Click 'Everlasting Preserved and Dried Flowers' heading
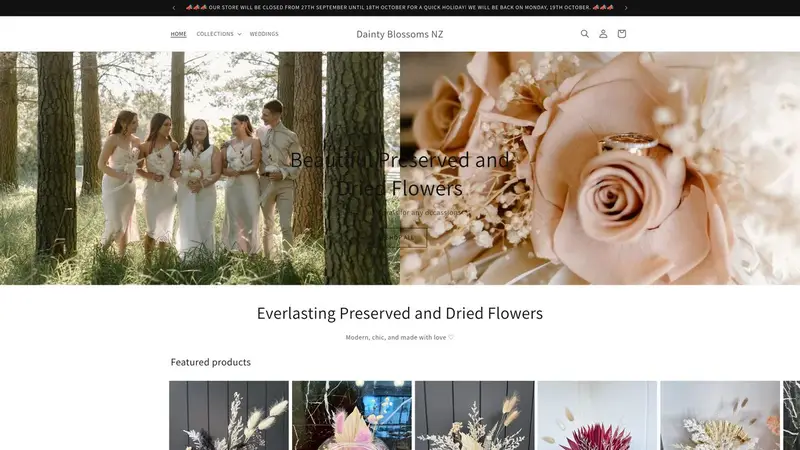 400,313
